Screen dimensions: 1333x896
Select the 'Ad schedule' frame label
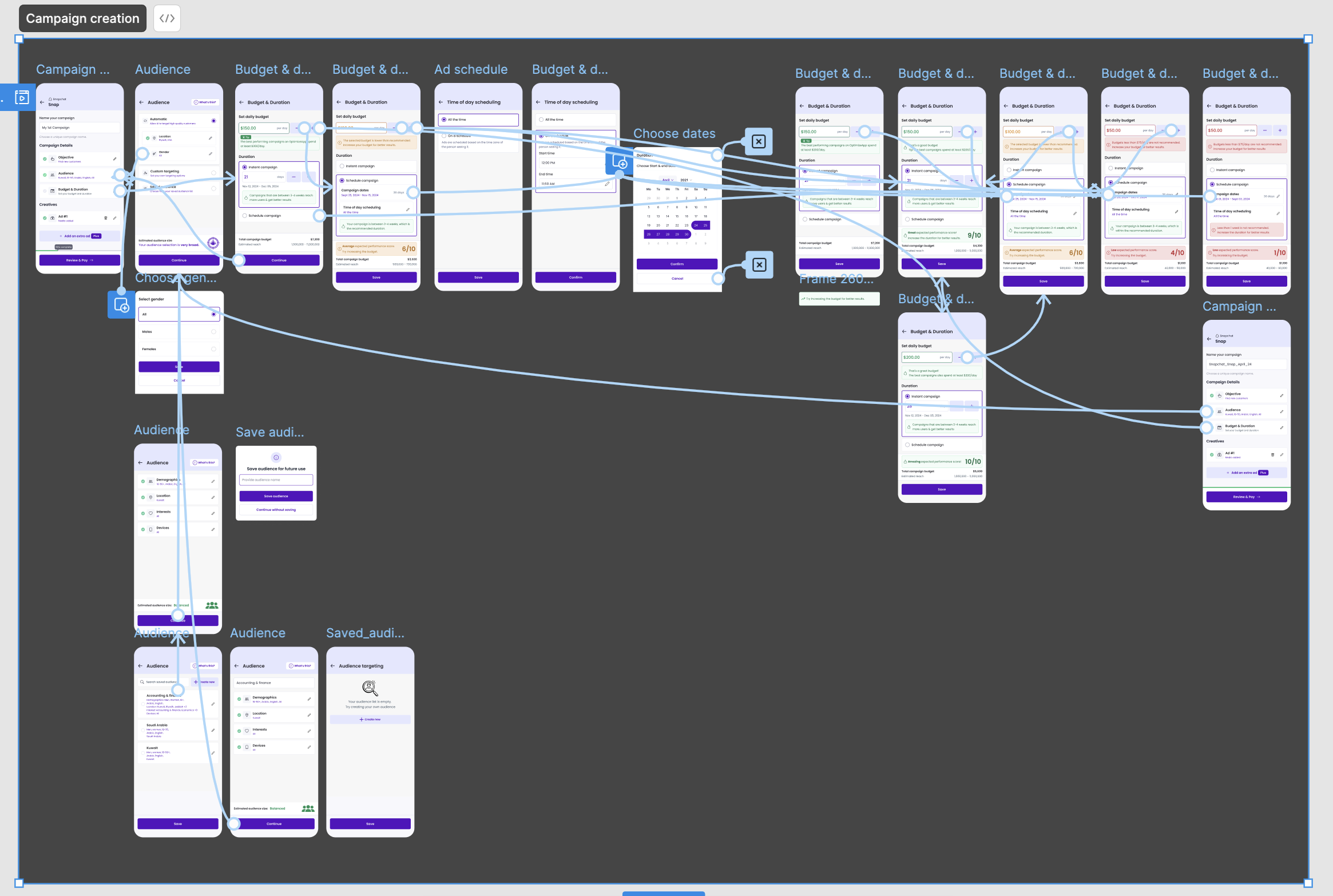[x=470, y=69]
